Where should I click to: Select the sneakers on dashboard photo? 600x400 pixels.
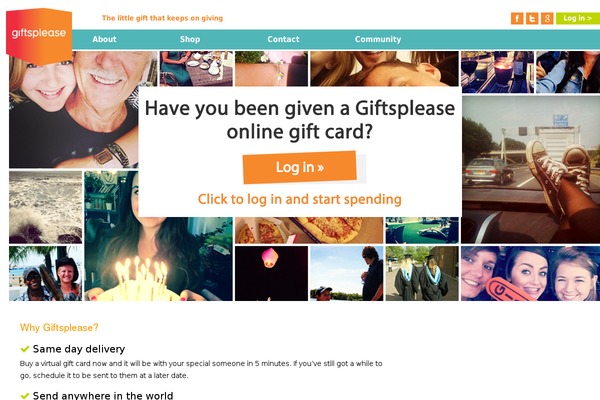tap(531, 170)
